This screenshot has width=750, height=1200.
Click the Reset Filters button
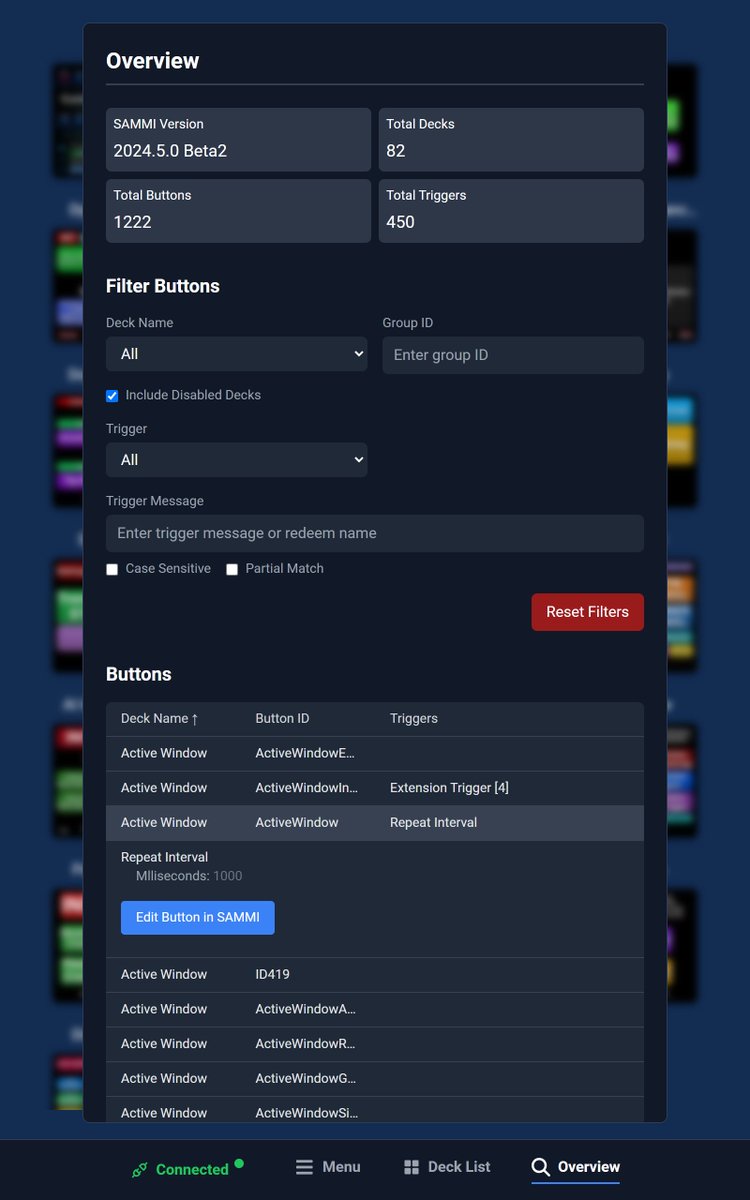tap(588, 612)
